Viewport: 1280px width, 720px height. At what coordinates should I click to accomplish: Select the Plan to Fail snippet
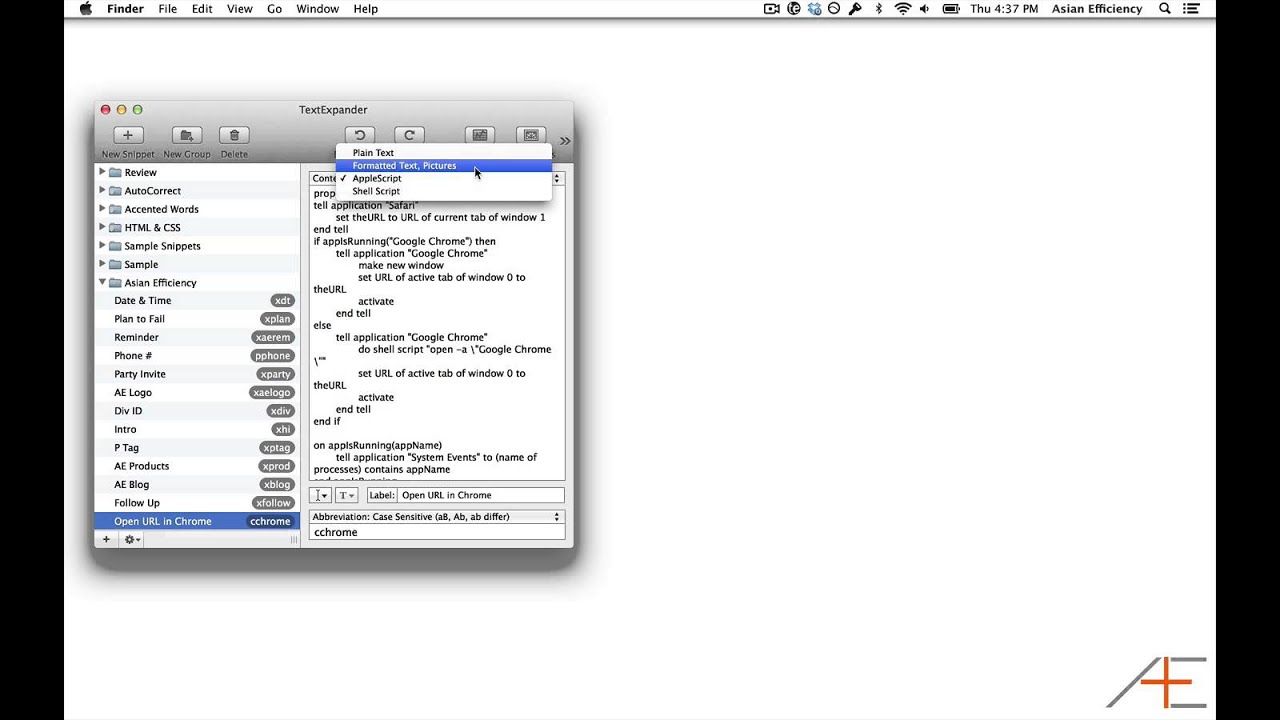(197, 319)
